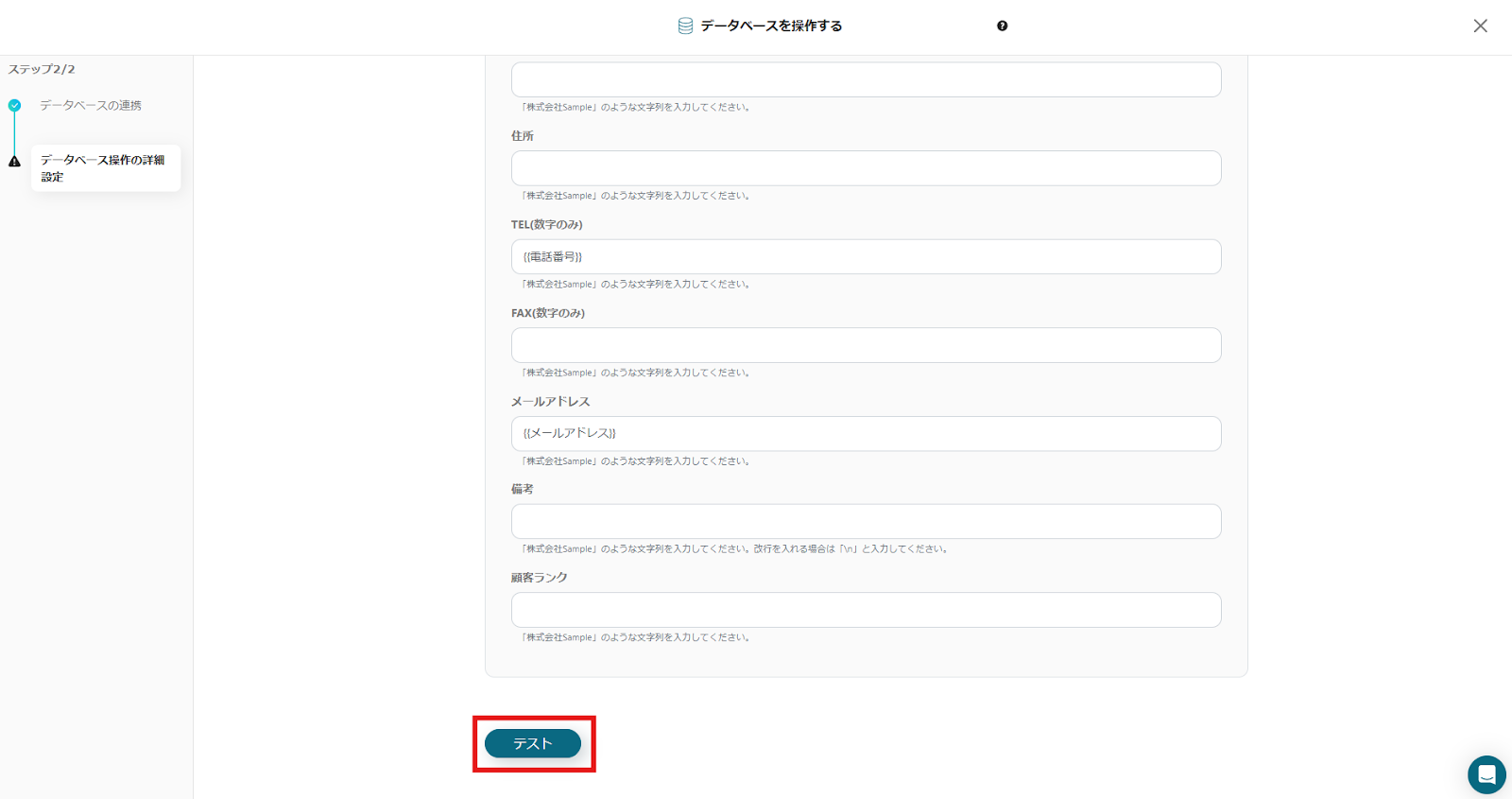Click the TEL(数字のみ) field label

547,225
